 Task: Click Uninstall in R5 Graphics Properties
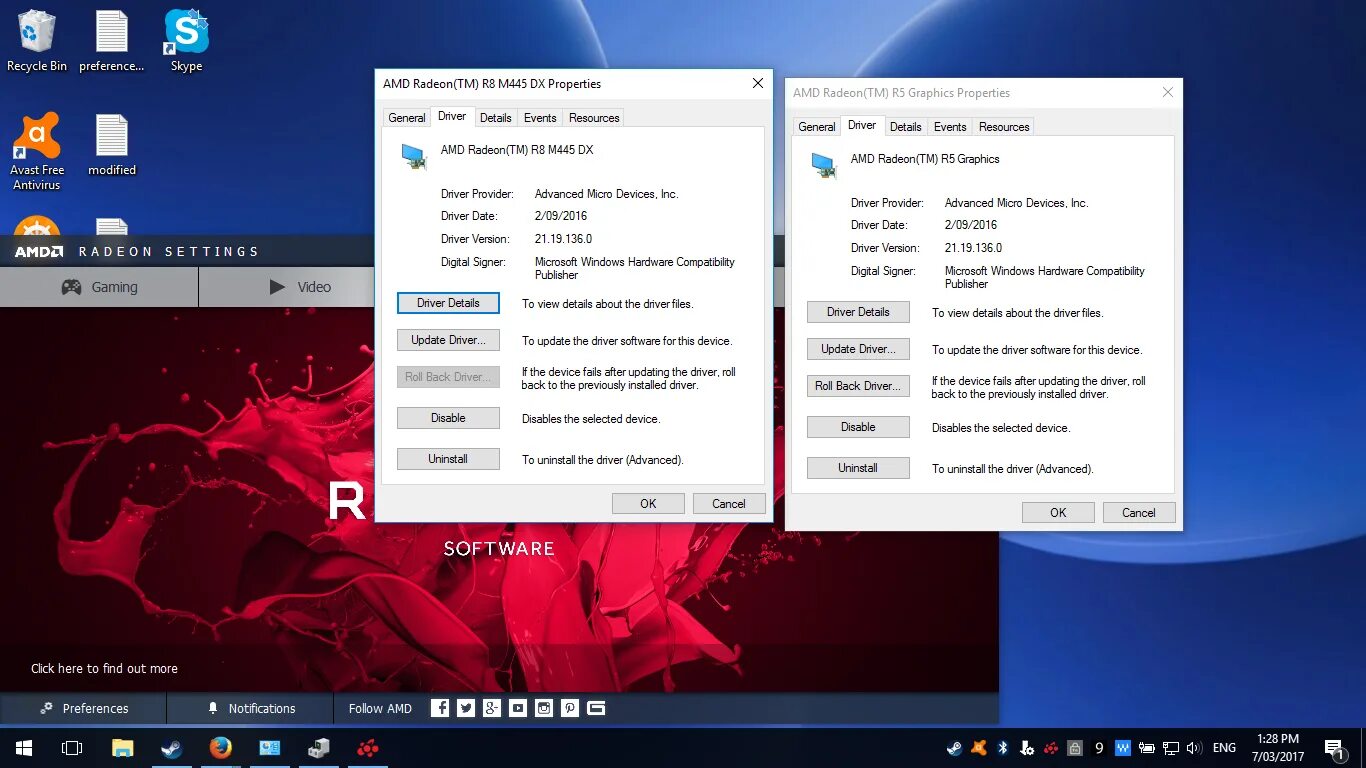tap(858, 468)
